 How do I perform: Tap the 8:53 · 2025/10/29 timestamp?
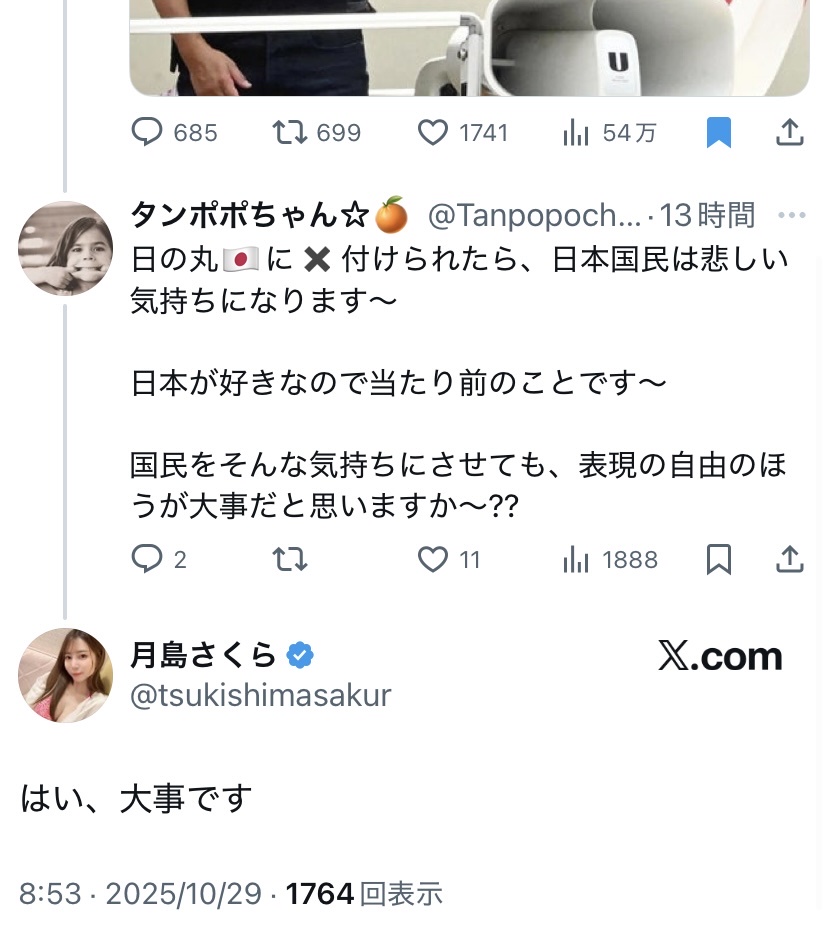coord(140,893)
